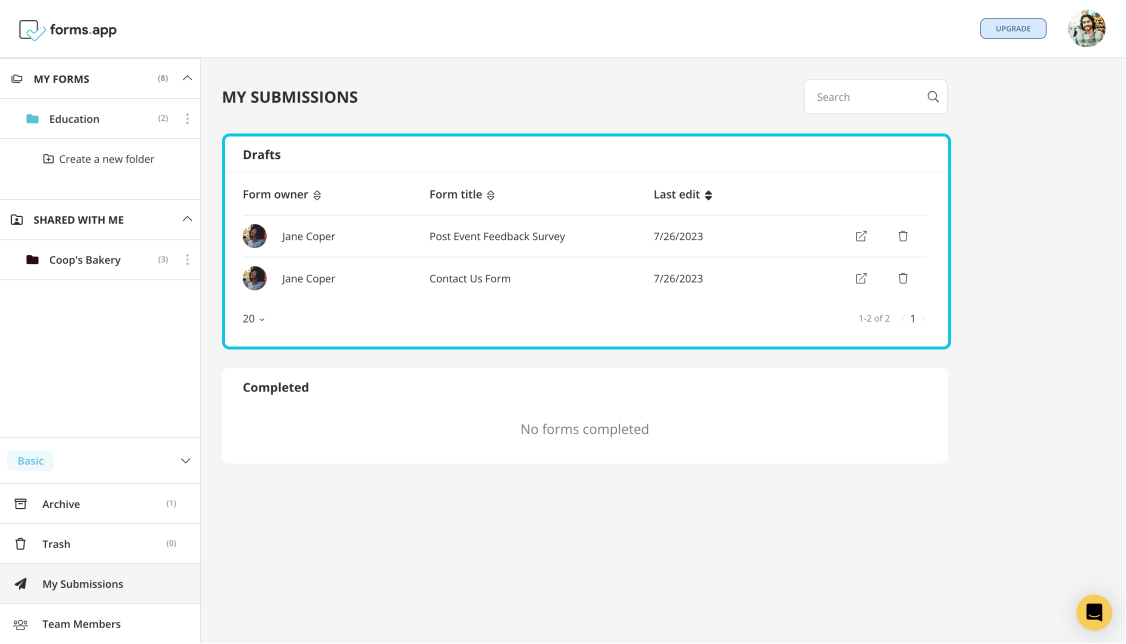
Task: Click the forms.app logo
Action: click(66, 29)
